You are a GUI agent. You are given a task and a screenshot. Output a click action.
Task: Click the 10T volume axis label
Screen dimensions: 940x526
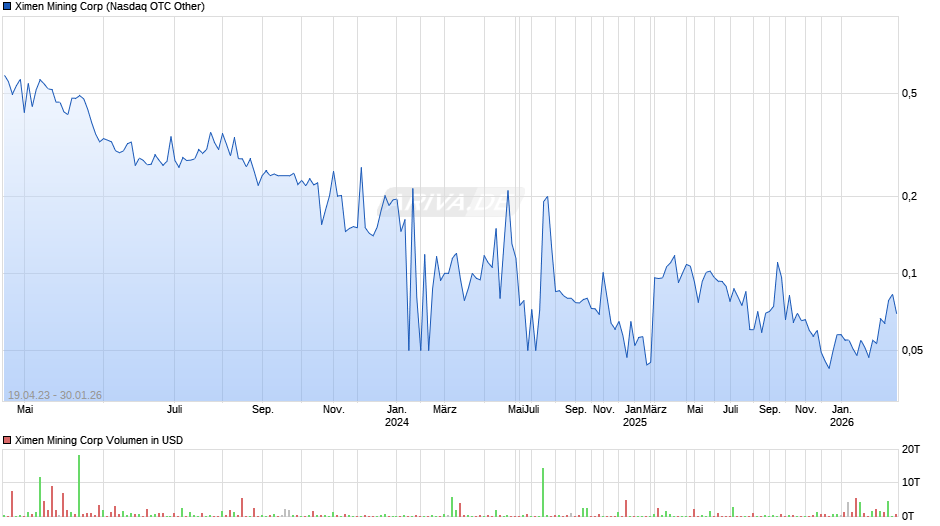pyautogui.click(x=911, y=482)
